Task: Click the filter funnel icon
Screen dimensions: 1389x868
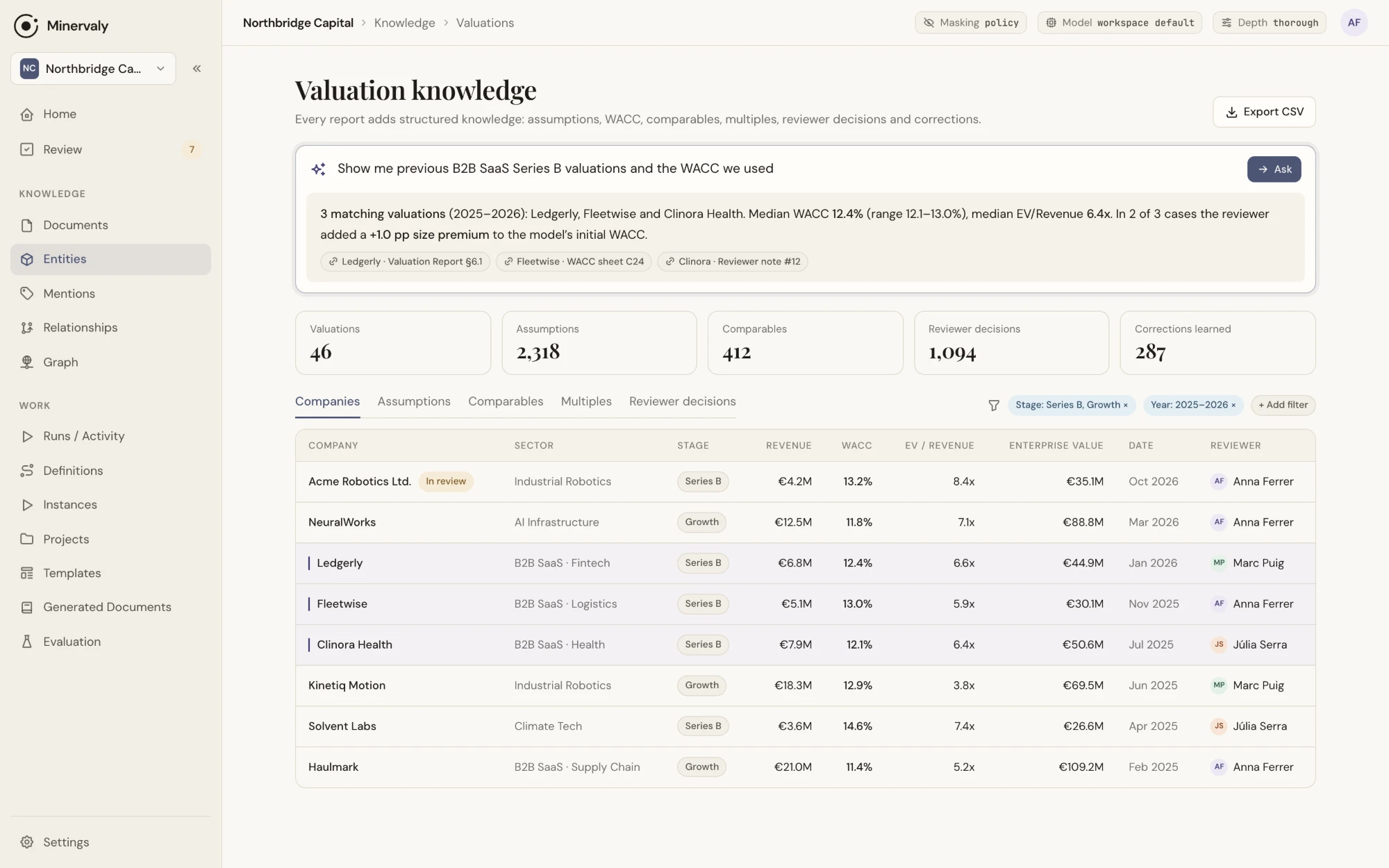Action: [x=994, y=405]
